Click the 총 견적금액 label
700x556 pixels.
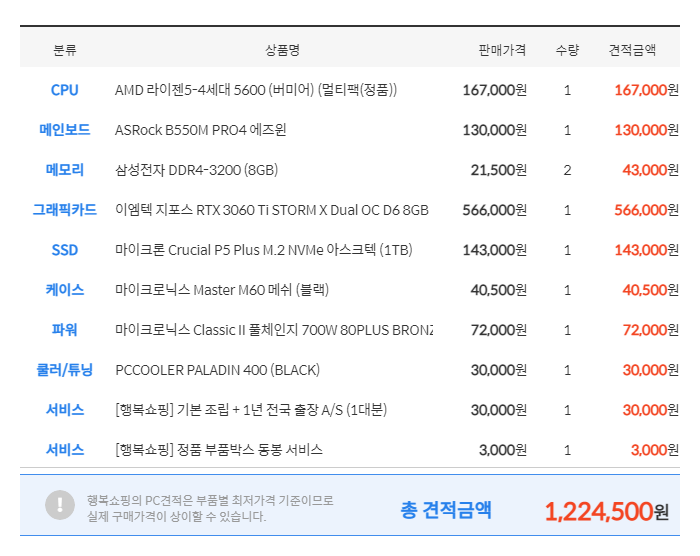(x=446, y=510)
